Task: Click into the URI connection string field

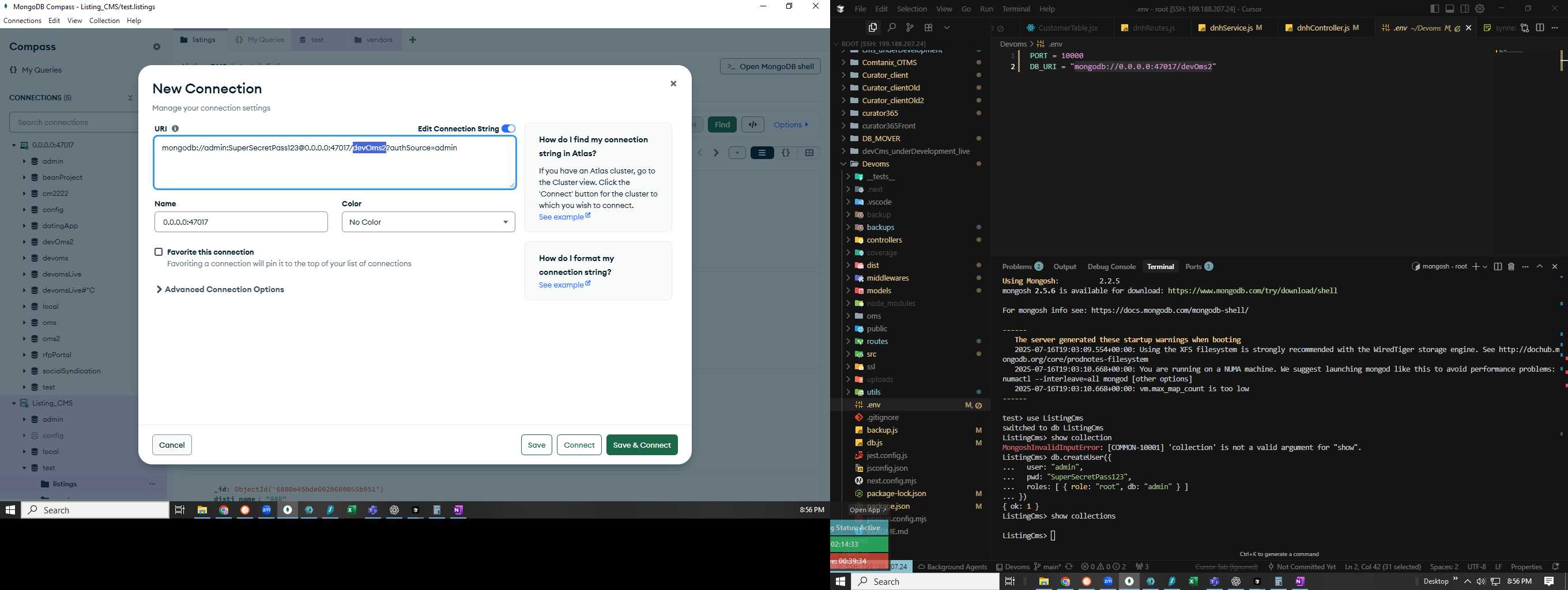Action: click(335, 162)
